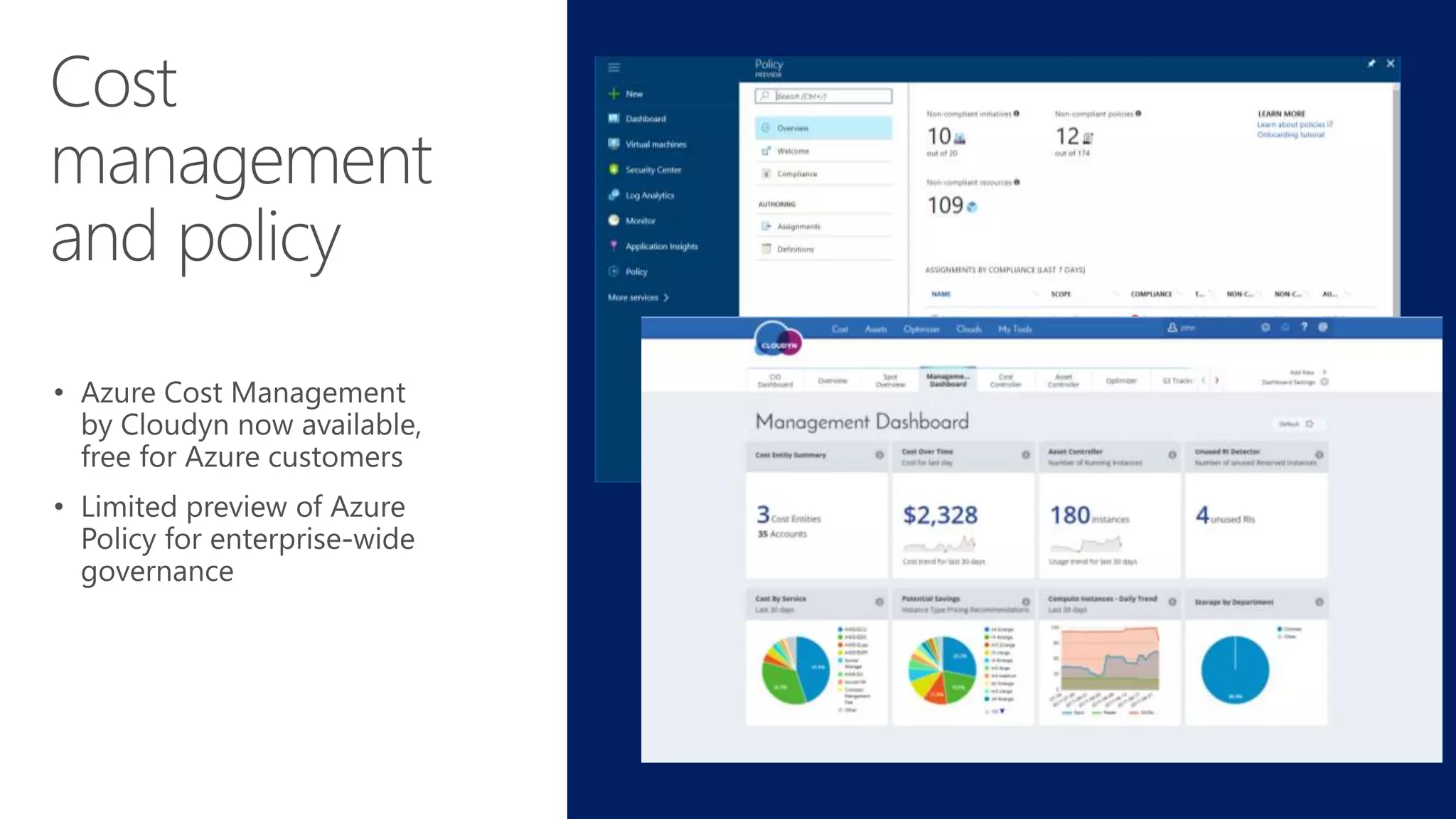Viewport: 1456px width, 819px height.
Task: Click the New plus icon
Action: (x=614, y=94)
